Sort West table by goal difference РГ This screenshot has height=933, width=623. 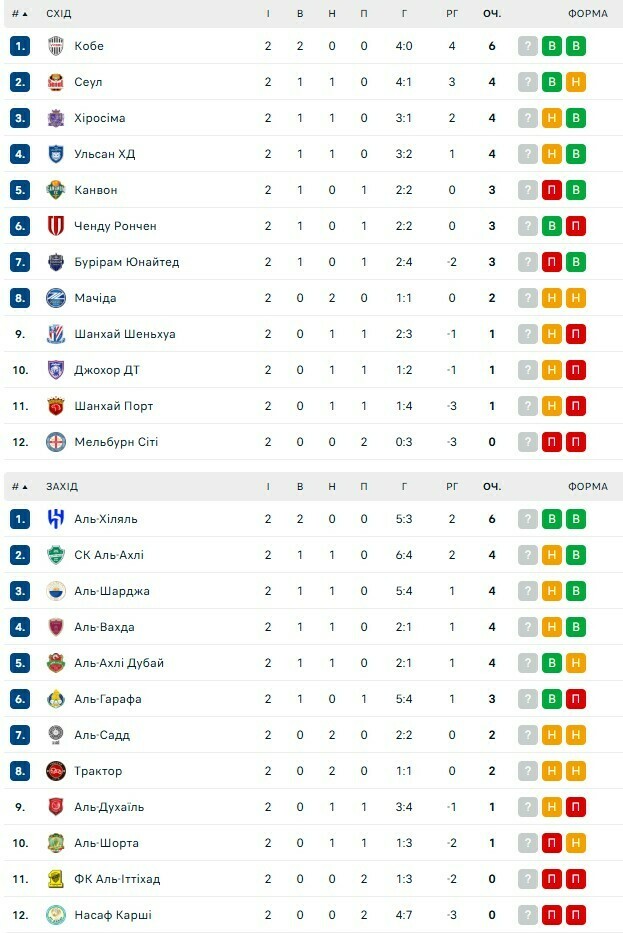(452, 487)
